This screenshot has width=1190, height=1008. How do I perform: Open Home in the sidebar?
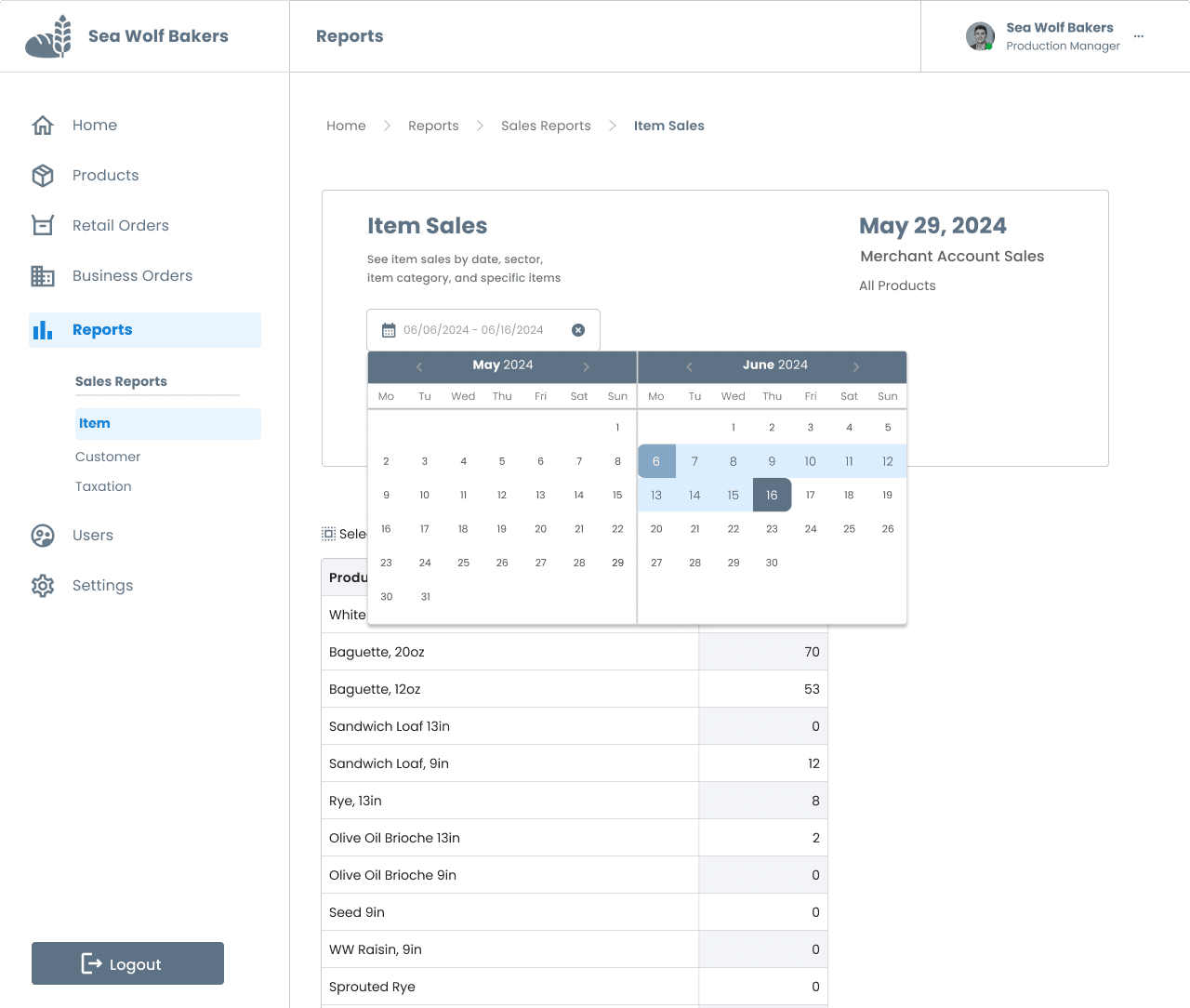pyautogui.click(x=95, y=126)
